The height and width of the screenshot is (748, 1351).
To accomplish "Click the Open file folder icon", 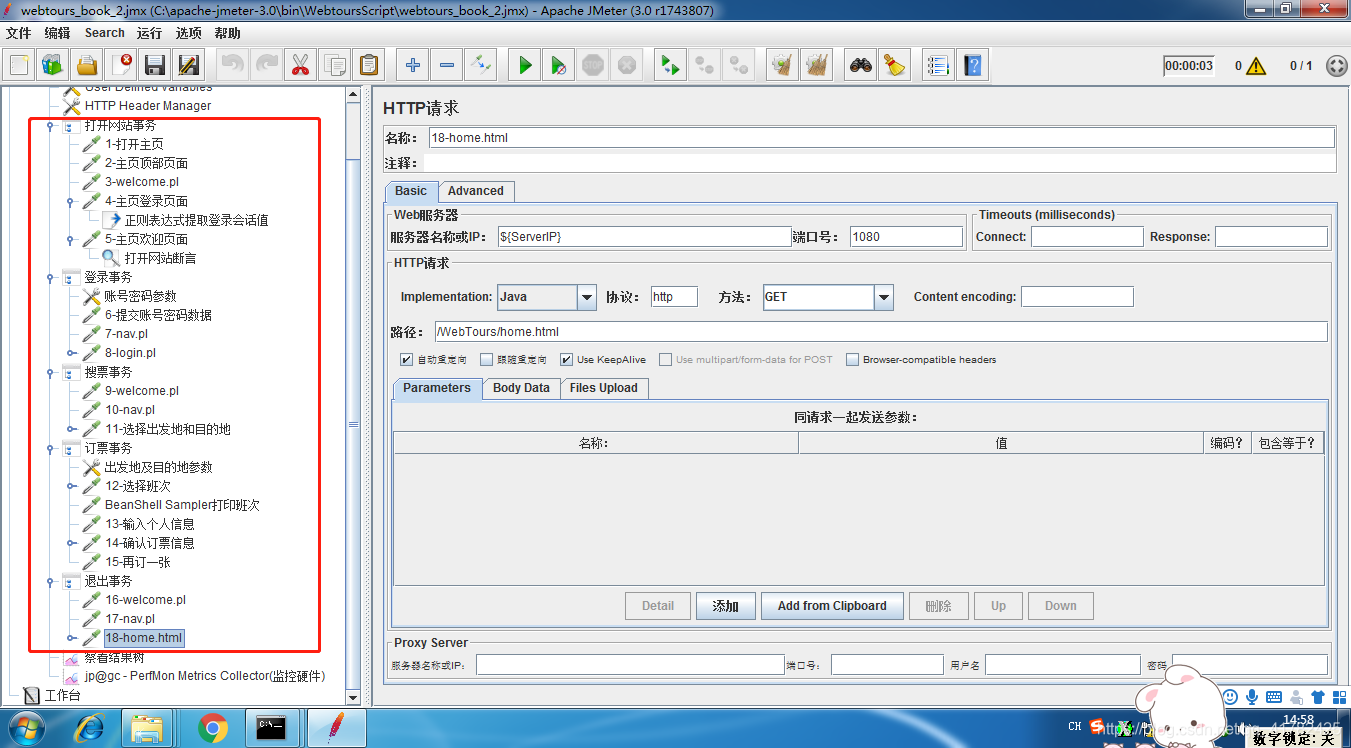I will coord(87,66).
